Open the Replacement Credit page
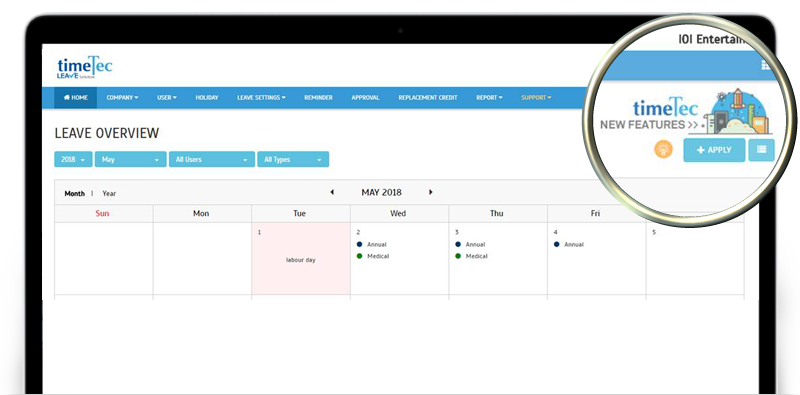The height and width of the screenshot is (395, 800). click(x=428, y=97)
